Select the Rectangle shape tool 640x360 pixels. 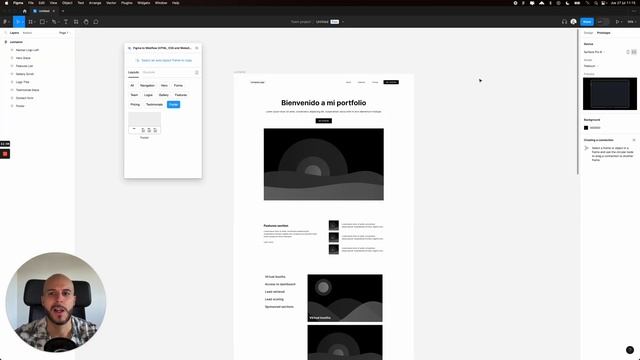tap(42, 22)
